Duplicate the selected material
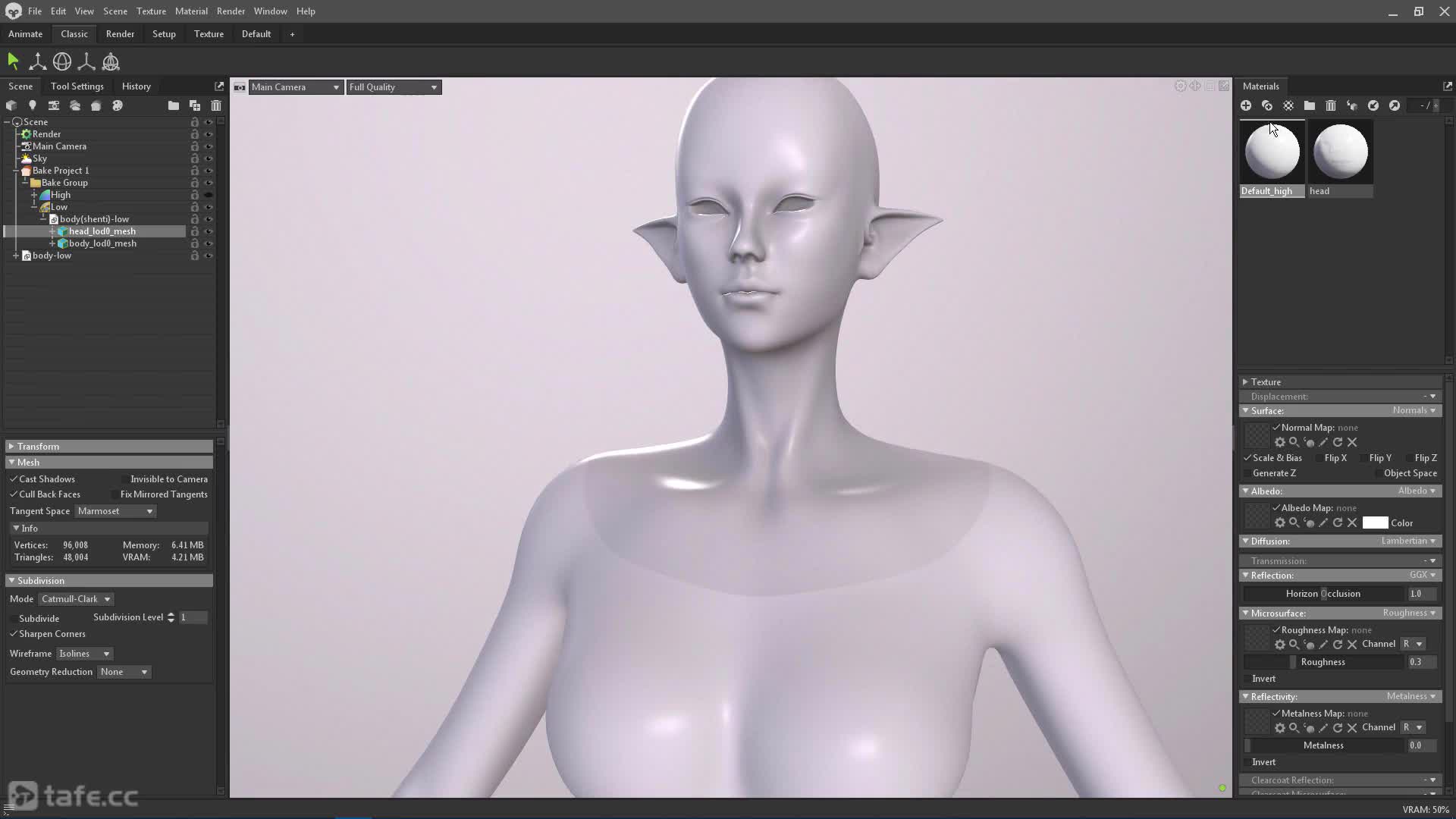1456x819 pixels. (1267, 105)
